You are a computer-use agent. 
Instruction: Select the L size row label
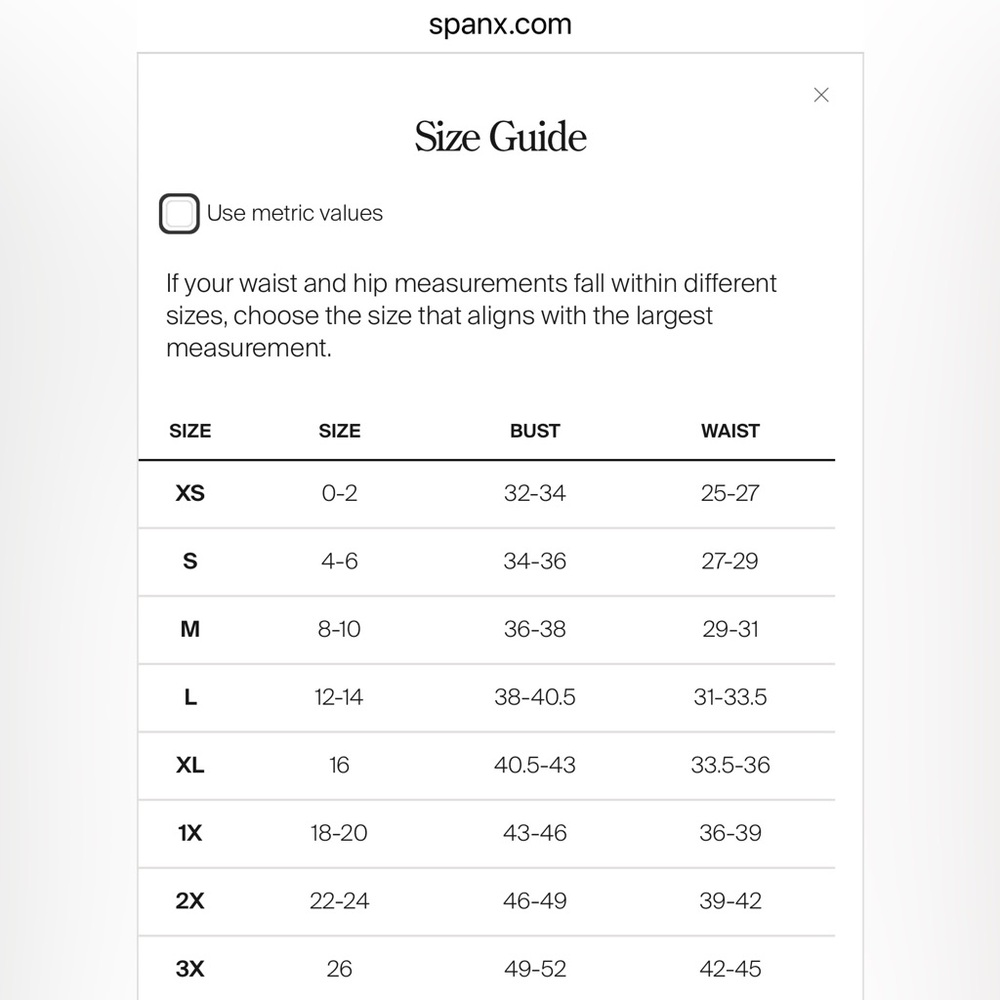pyautogui.click(x=190, y=697)
